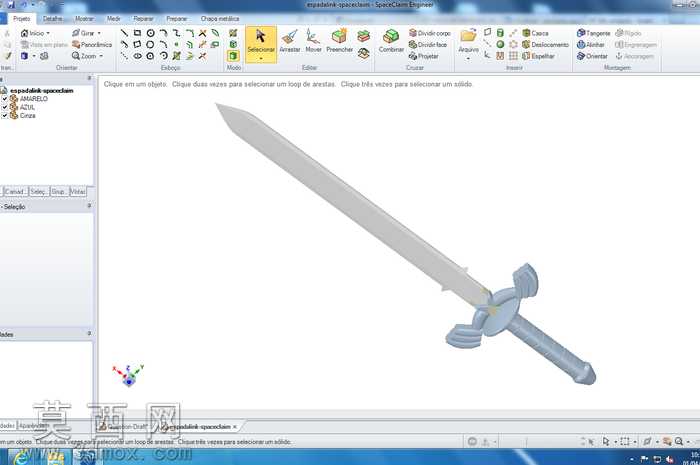Open Internet Explorer from taskbar
Viewport: 700px width, 465px height.
click(x=21, y=458)
